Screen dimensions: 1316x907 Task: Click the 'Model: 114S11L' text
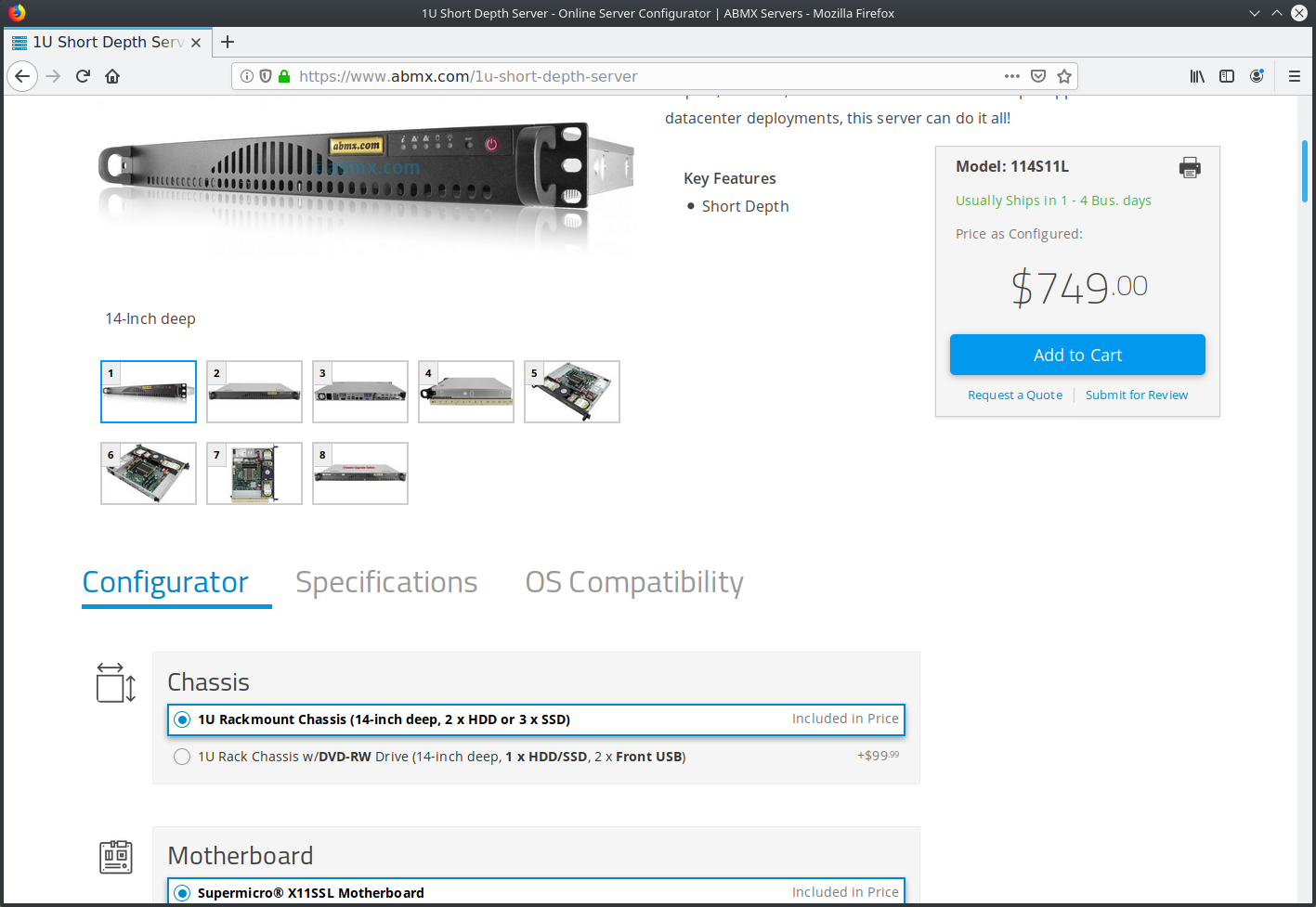[x=1012, y=166]
